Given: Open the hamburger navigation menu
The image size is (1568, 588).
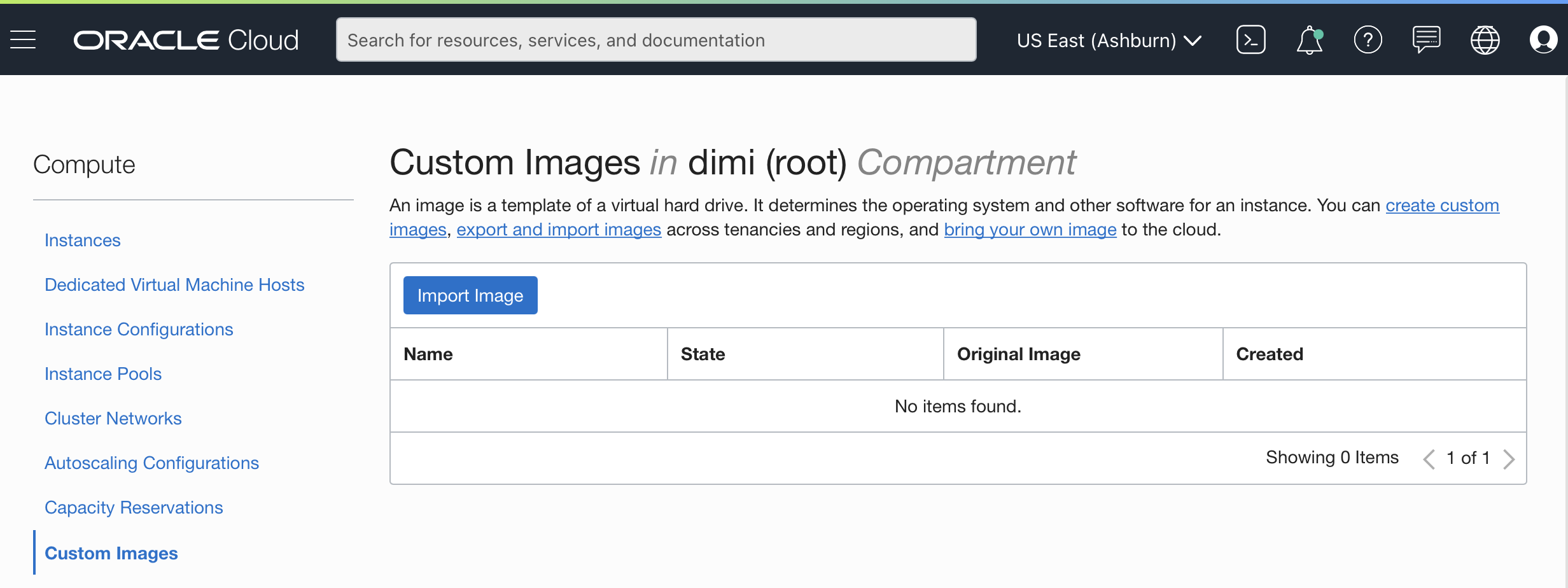Looking at the screenshot, I should tap(23, 40).
